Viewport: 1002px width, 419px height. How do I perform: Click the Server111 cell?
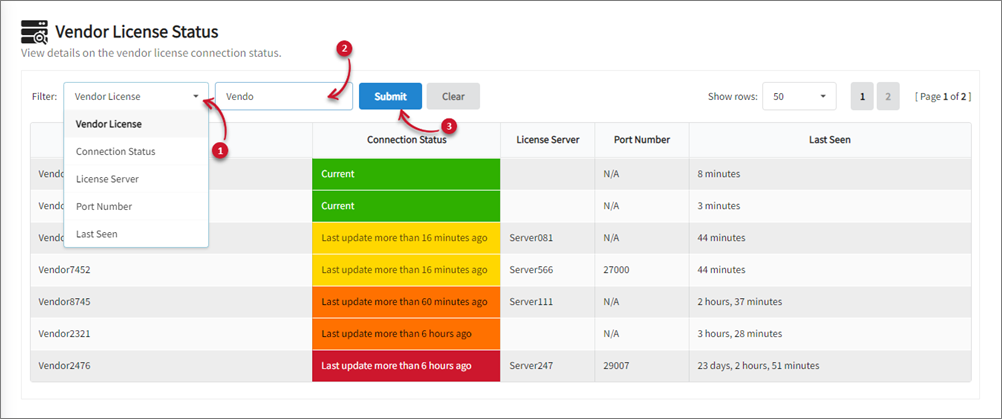[x=548, y=301]
